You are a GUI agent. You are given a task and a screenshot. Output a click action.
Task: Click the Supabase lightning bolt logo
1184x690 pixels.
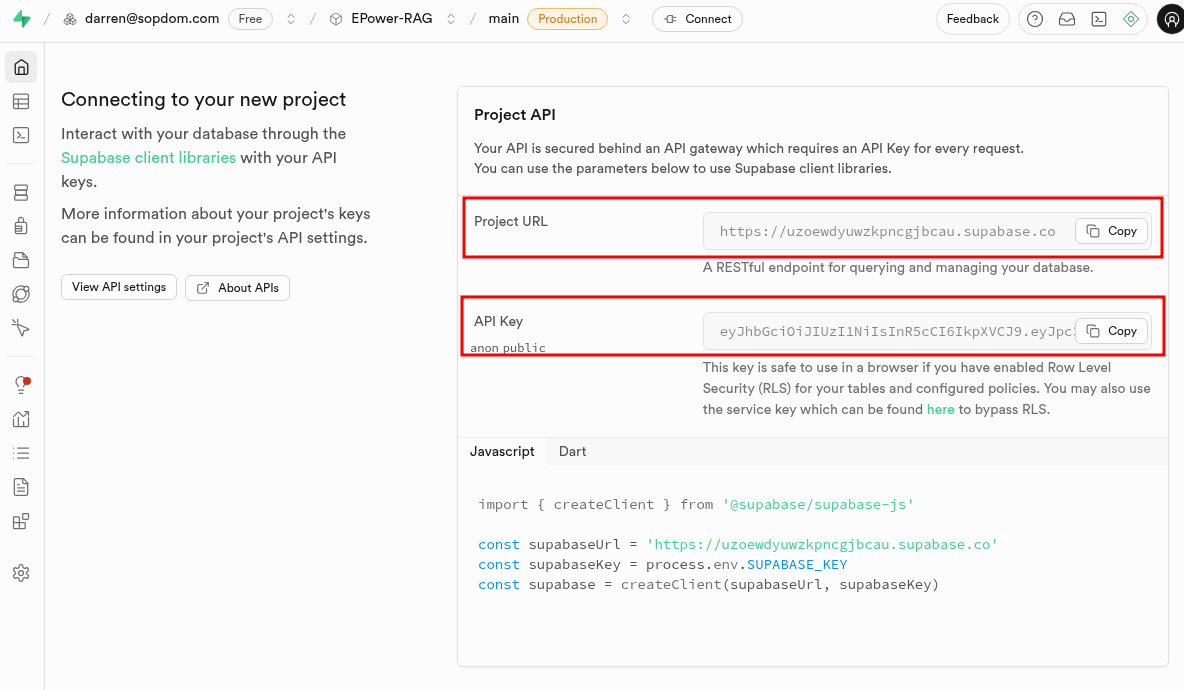22,19
